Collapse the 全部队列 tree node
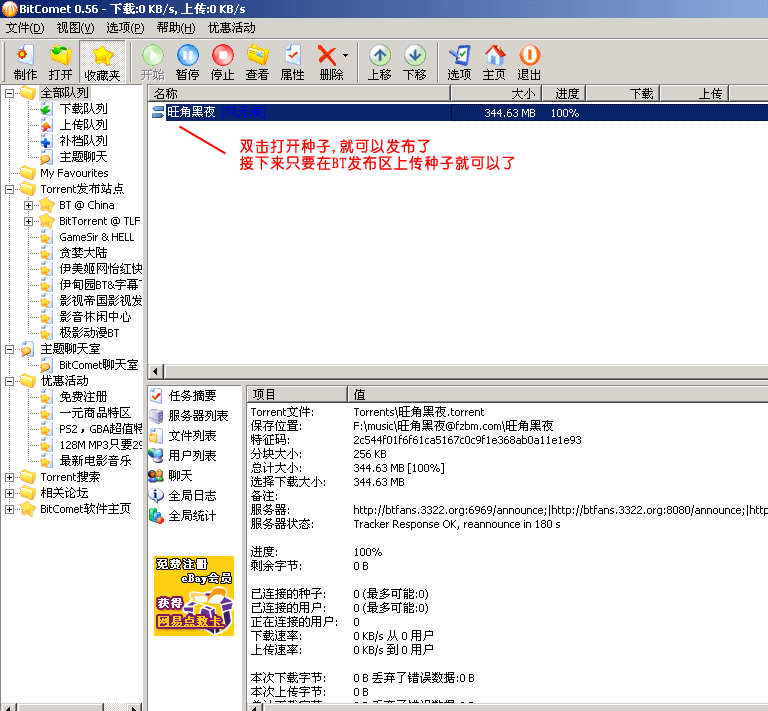This screenshot has width=768, height=711. click(x=9, y=93)
